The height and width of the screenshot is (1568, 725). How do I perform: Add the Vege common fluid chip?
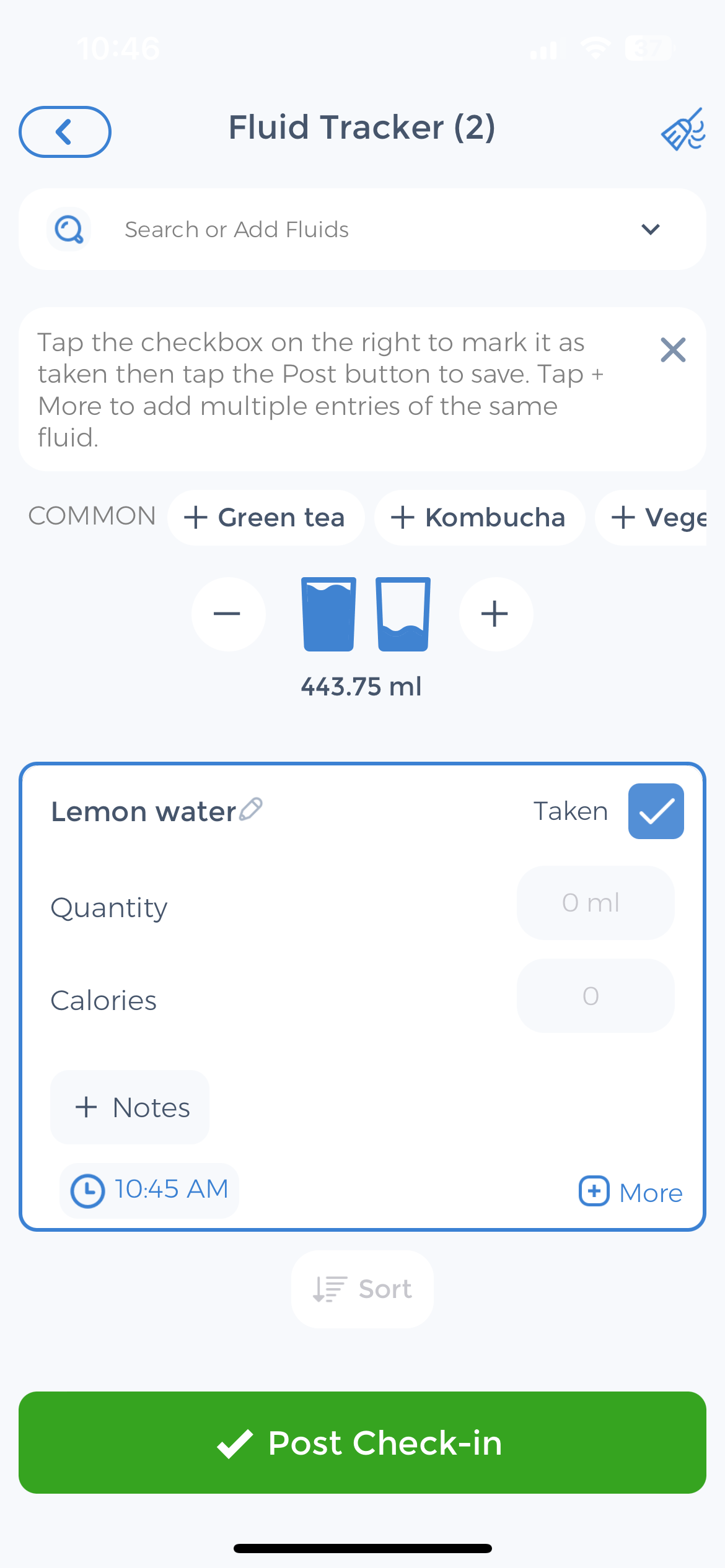[x=651, y=518]
